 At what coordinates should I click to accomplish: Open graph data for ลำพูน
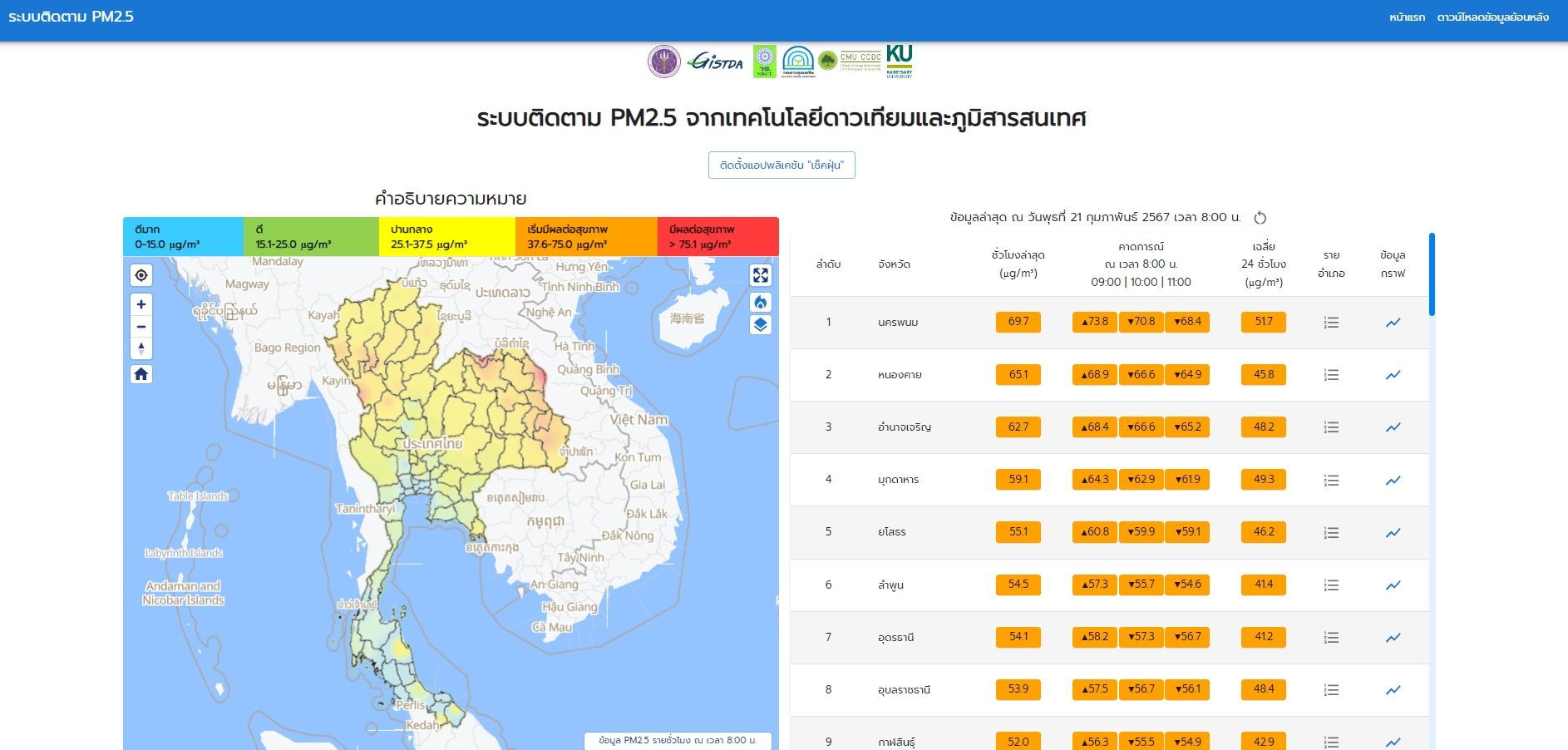tap(1393, 585)
